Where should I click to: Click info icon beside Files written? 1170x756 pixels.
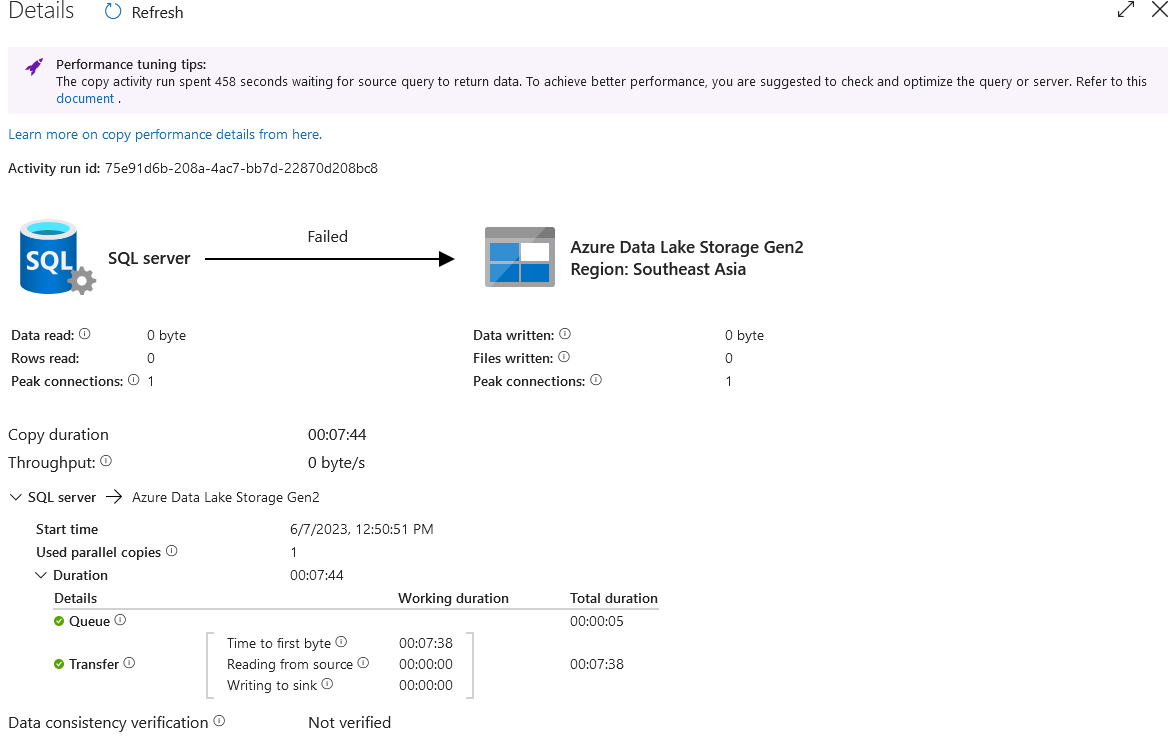pyautogui.click(x=564, y=357)
